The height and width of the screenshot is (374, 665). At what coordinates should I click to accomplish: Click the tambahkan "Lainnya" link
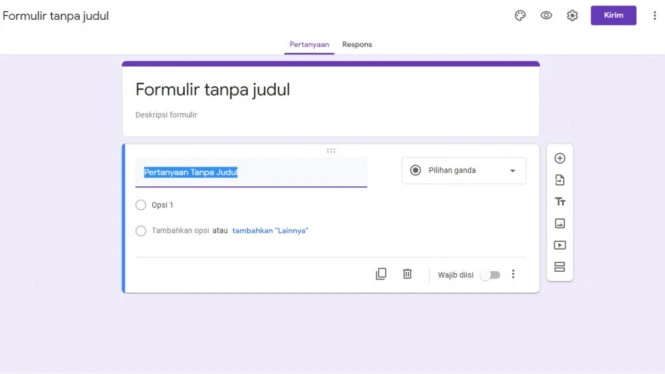coord(270,231)
